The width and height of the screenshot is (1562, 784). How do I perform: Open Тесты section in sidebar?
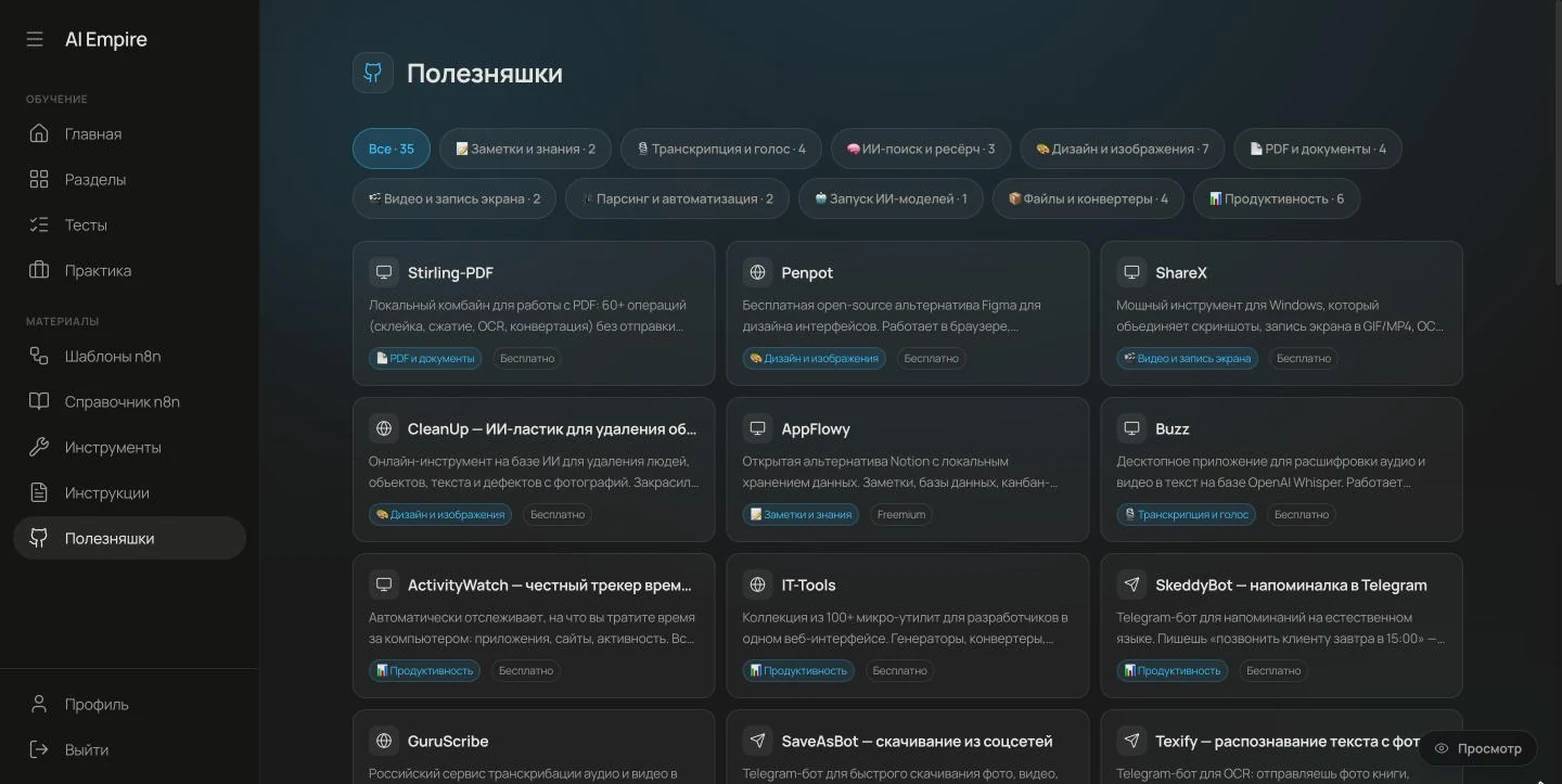pos(129,225)
